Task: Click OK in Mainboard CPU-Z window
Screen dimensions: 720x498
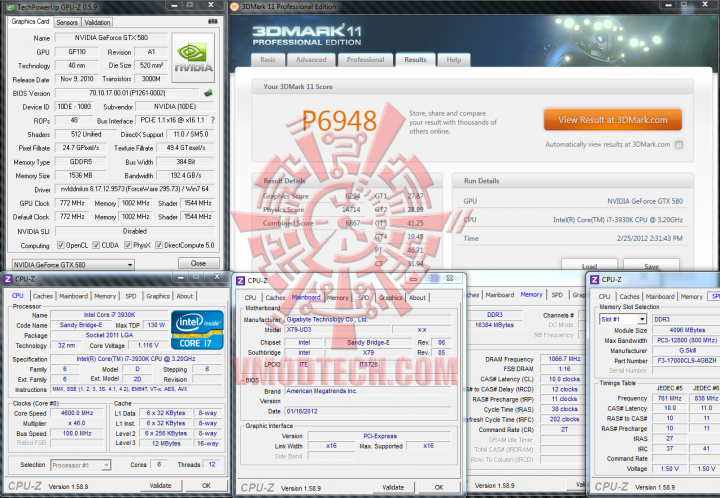Action: [x=439, y=487]
